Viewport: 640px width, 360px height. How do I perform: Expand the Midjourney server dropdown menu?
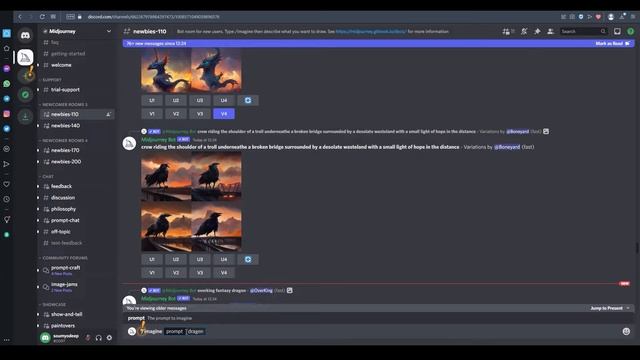[x=109, y=31]
